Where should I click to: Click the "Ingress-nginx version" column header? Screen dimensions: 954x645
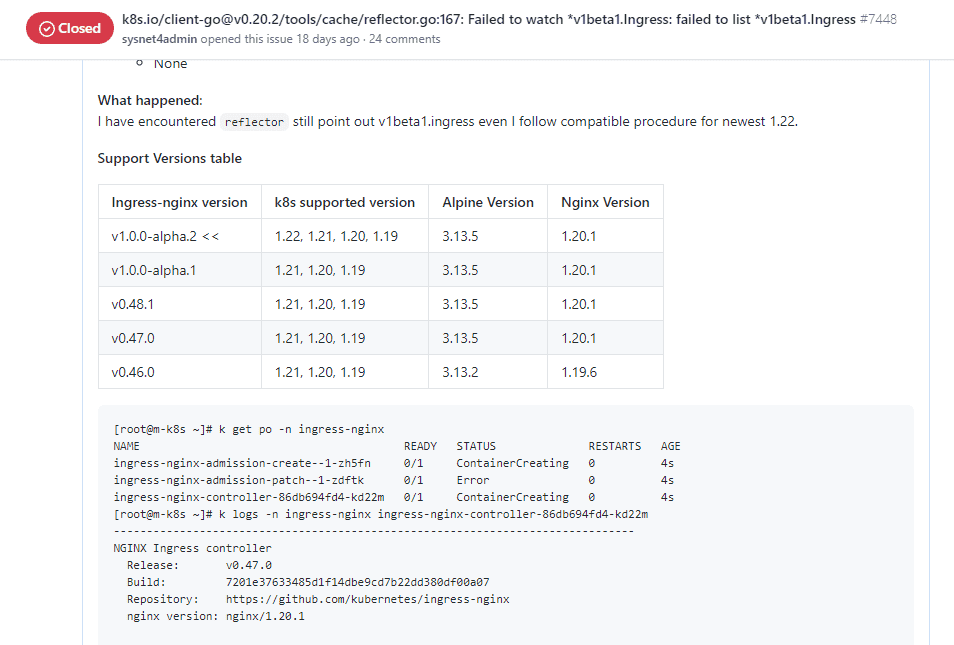(179, 202)
